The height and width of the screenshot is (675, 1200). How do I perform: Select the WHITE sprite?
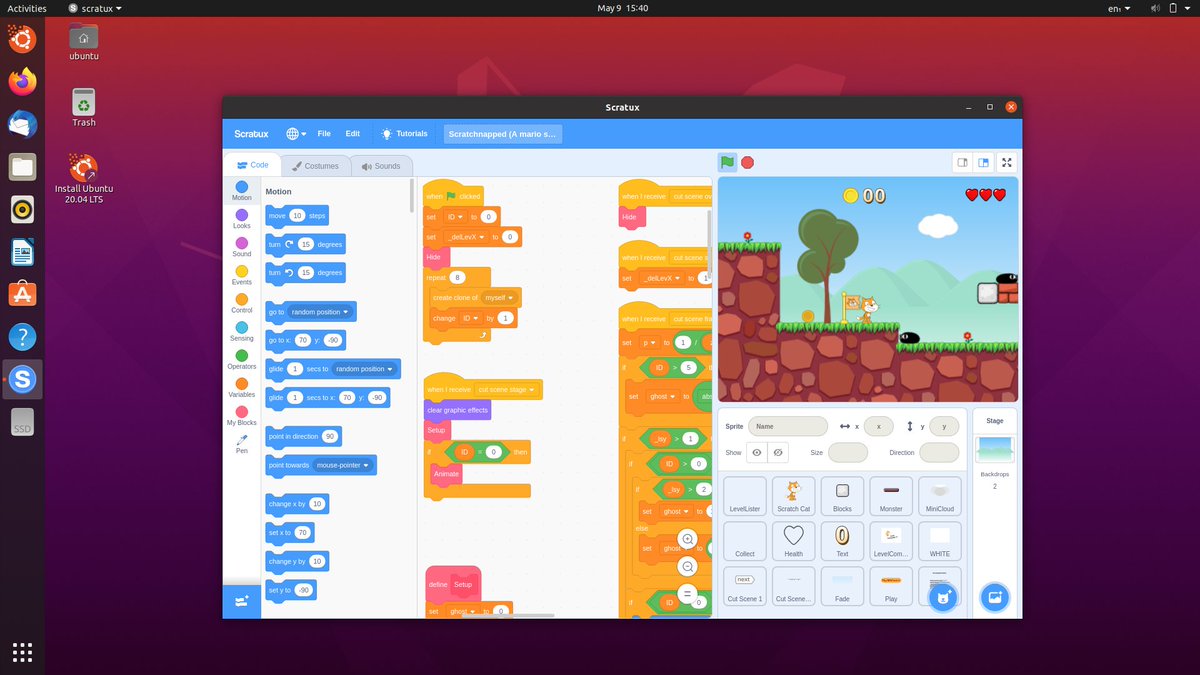point(939,541)
